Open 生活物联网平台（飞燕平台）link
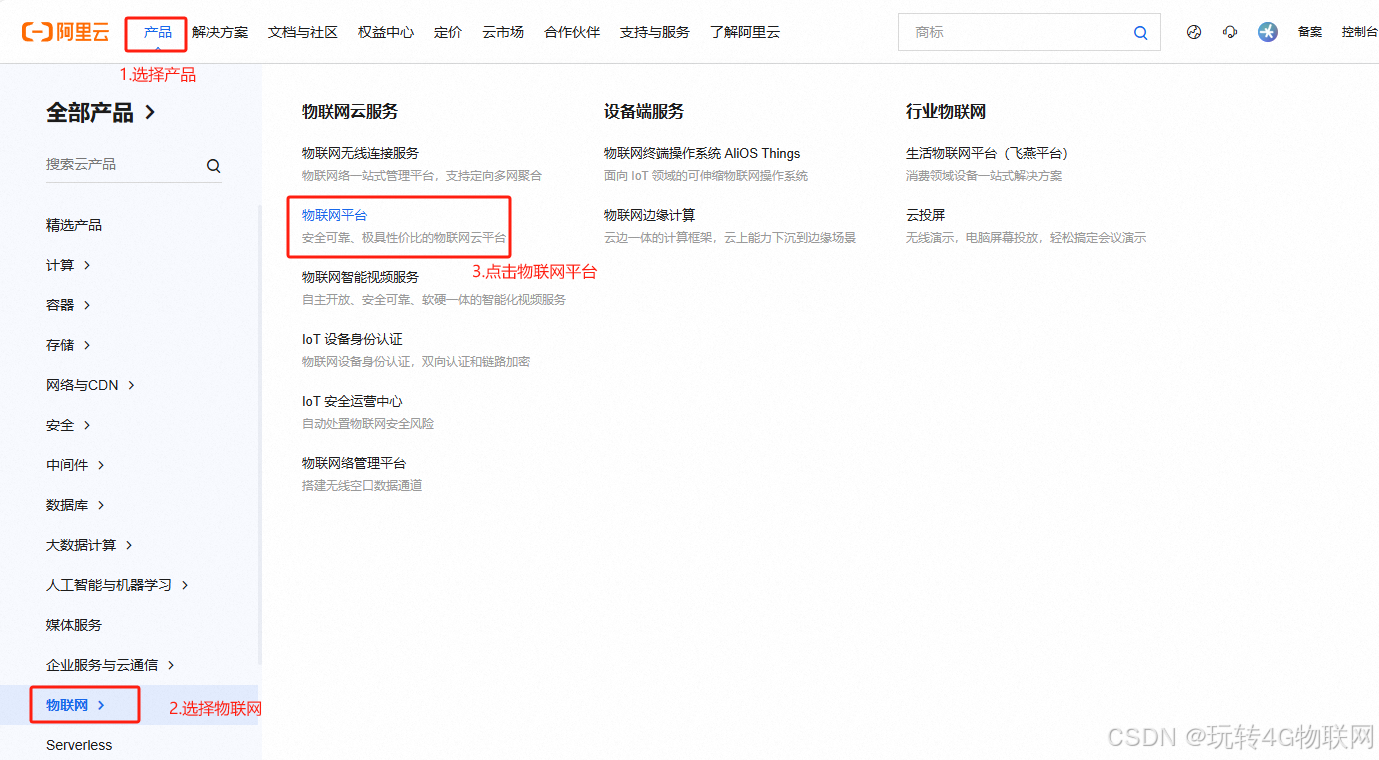Screen dimensions: 1379x760 point(987,153)
